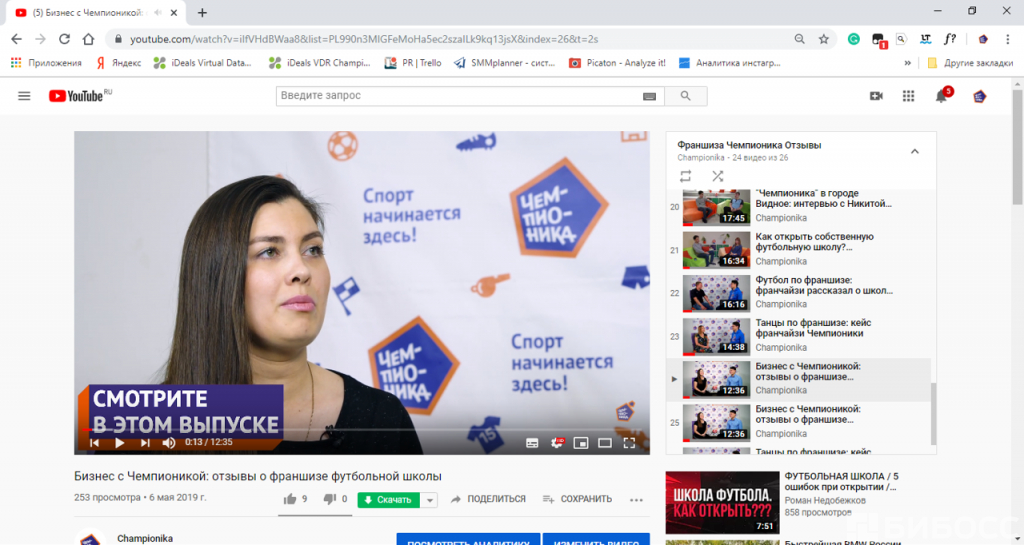Close the Бизнес с Чемпионикой tab
The width and height of the screenshot is (1024, 545).
(x=174, y=12)
